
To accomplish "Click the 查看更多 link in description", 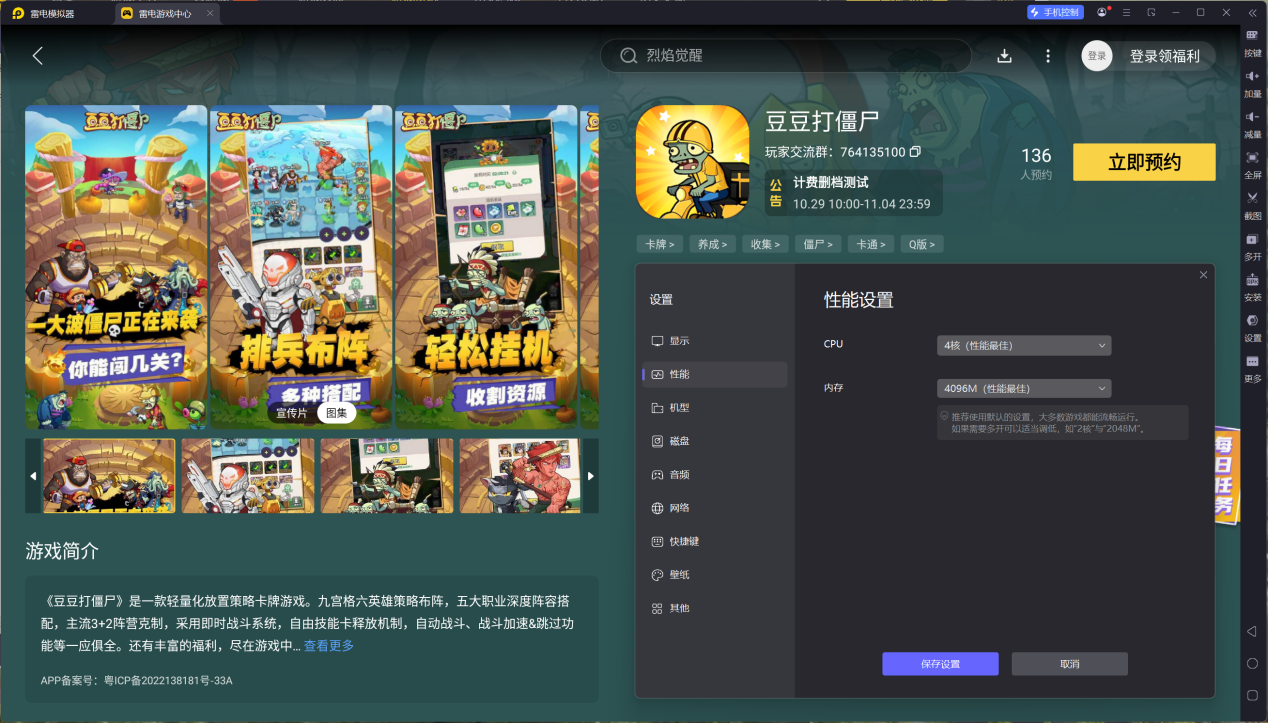I will coord(329,646).
